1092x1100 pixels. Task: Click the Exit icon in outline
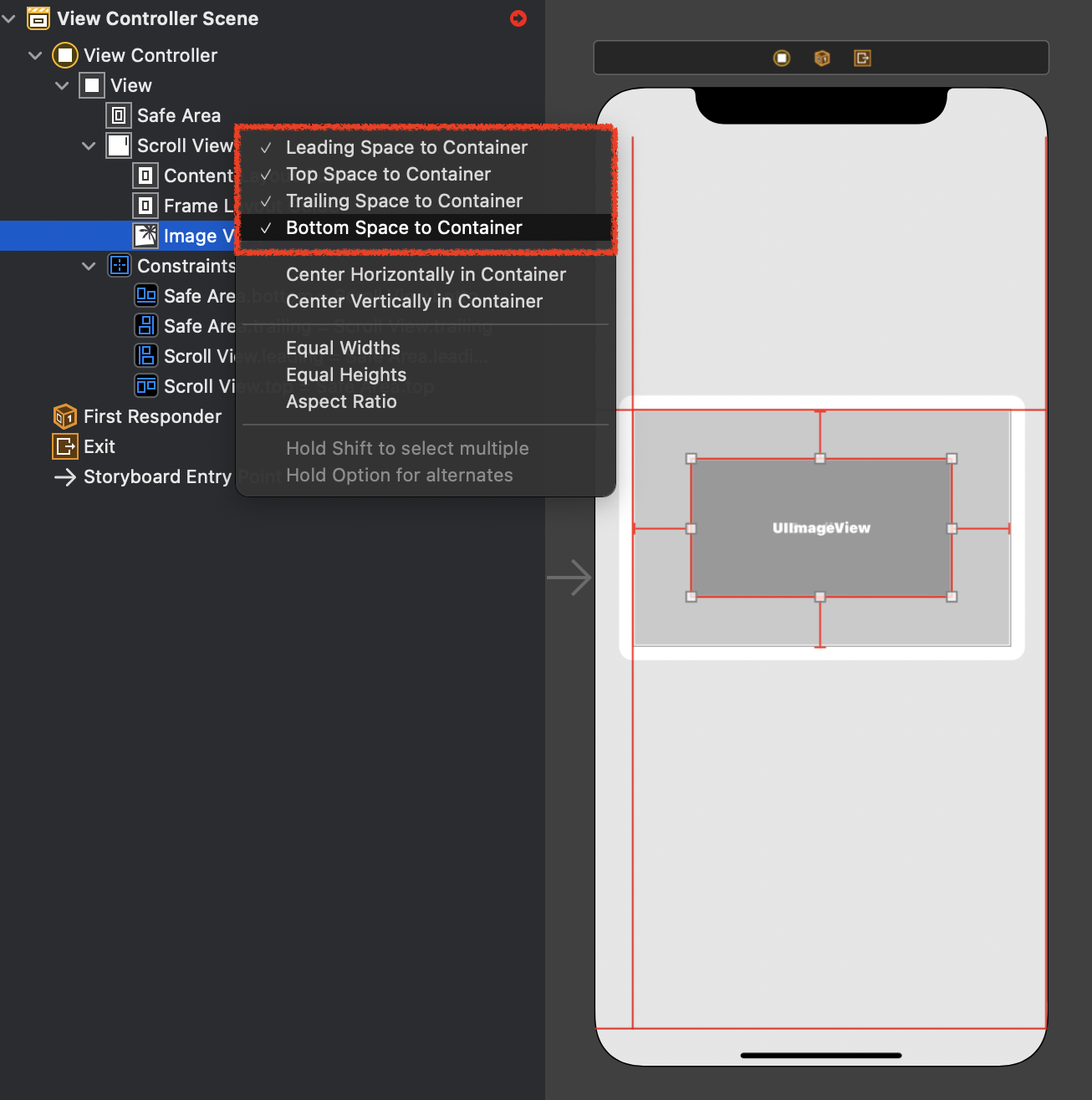65,446
